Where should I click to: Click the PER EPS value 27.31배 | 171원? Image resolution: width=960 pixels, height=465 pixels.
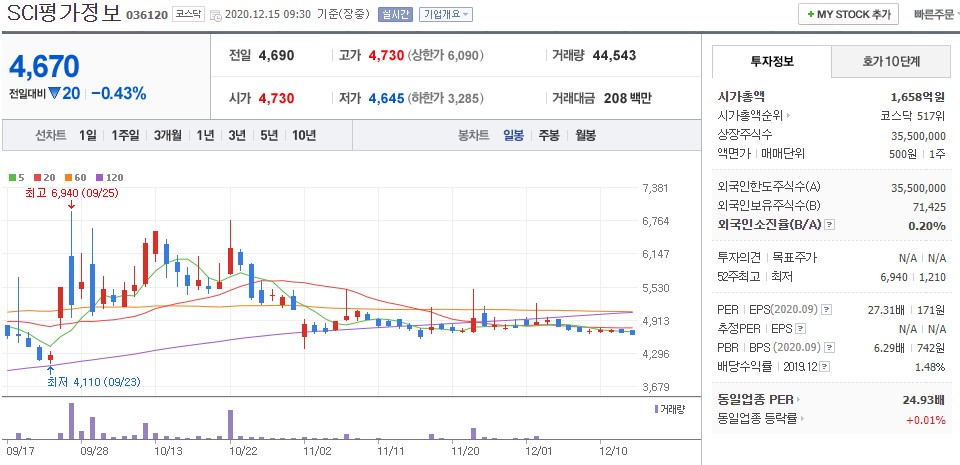pyautogui.click(x=907, y=310)
